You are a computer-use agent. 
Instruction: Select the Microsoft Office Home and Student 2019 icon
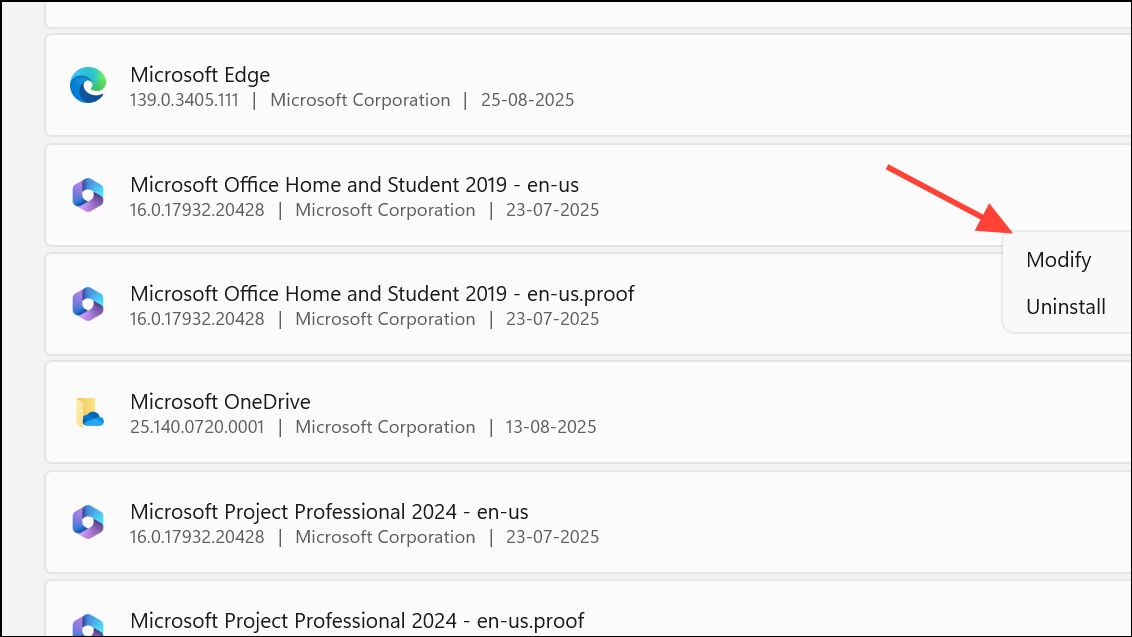coord(88,195)
